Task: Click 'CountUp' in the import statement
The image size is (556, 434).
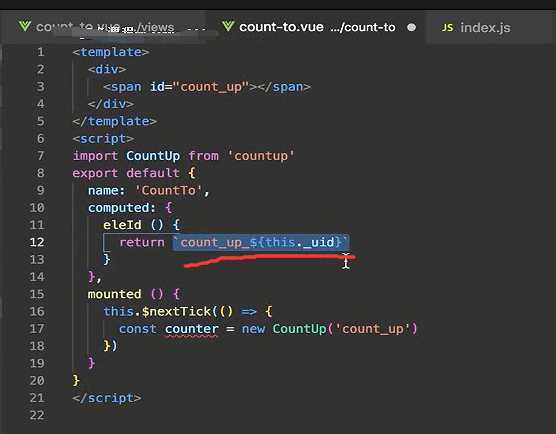Action: (x=153, y=156)
